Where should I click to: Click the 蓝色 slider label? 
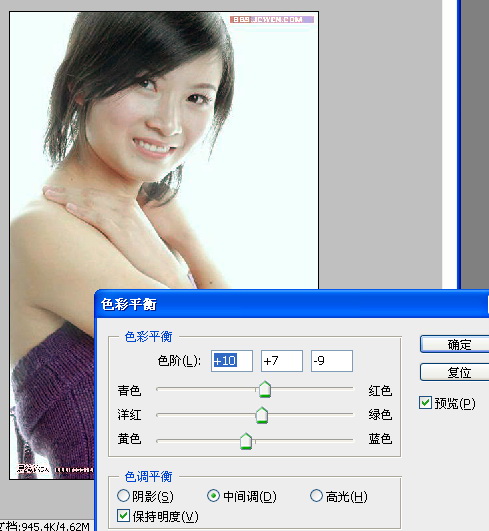(380, 439)
